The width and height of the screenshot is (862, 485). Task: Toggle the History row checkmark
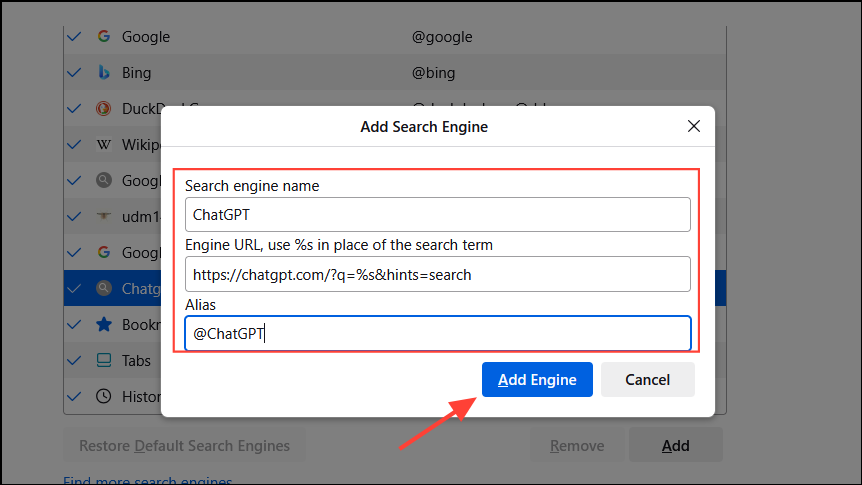(73, 397)
